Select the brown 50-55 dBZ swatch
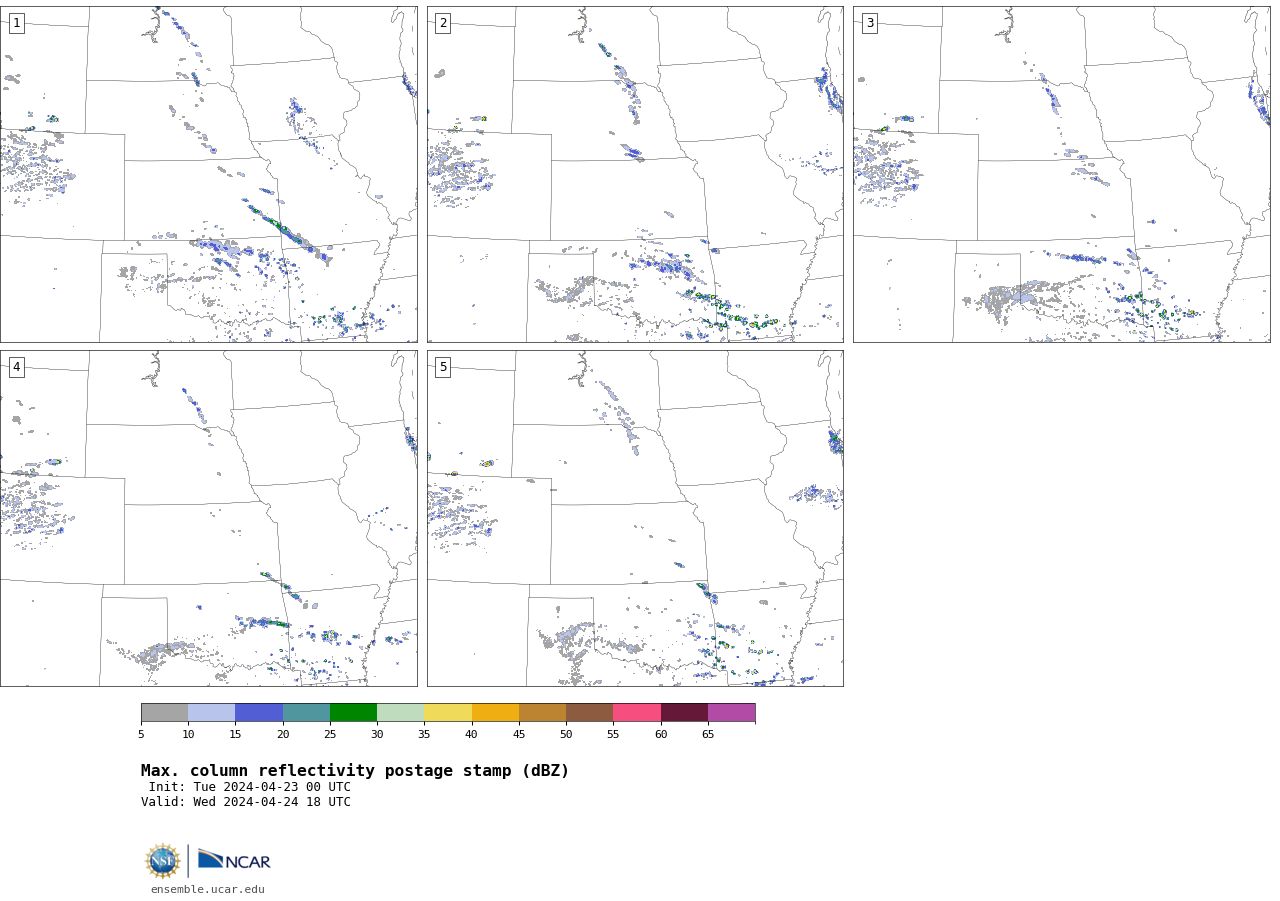Screen dimensions: 1280x901 (590, 712)
